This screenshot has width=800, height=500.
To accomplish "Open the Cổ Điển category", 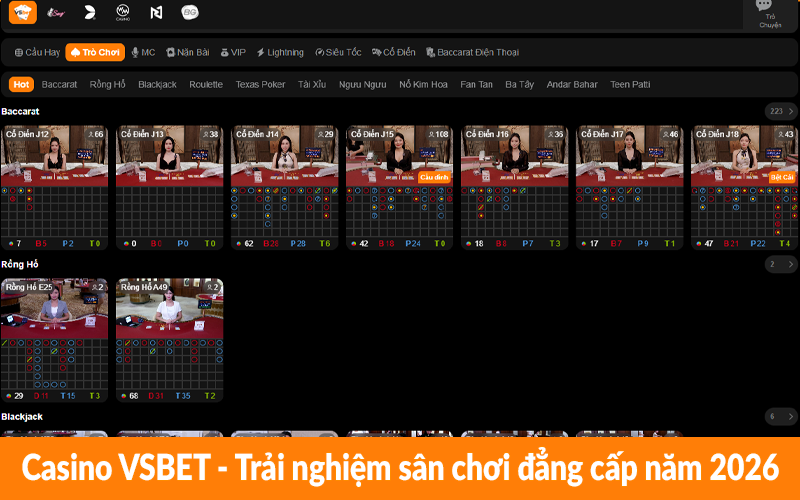I will 393,52.
